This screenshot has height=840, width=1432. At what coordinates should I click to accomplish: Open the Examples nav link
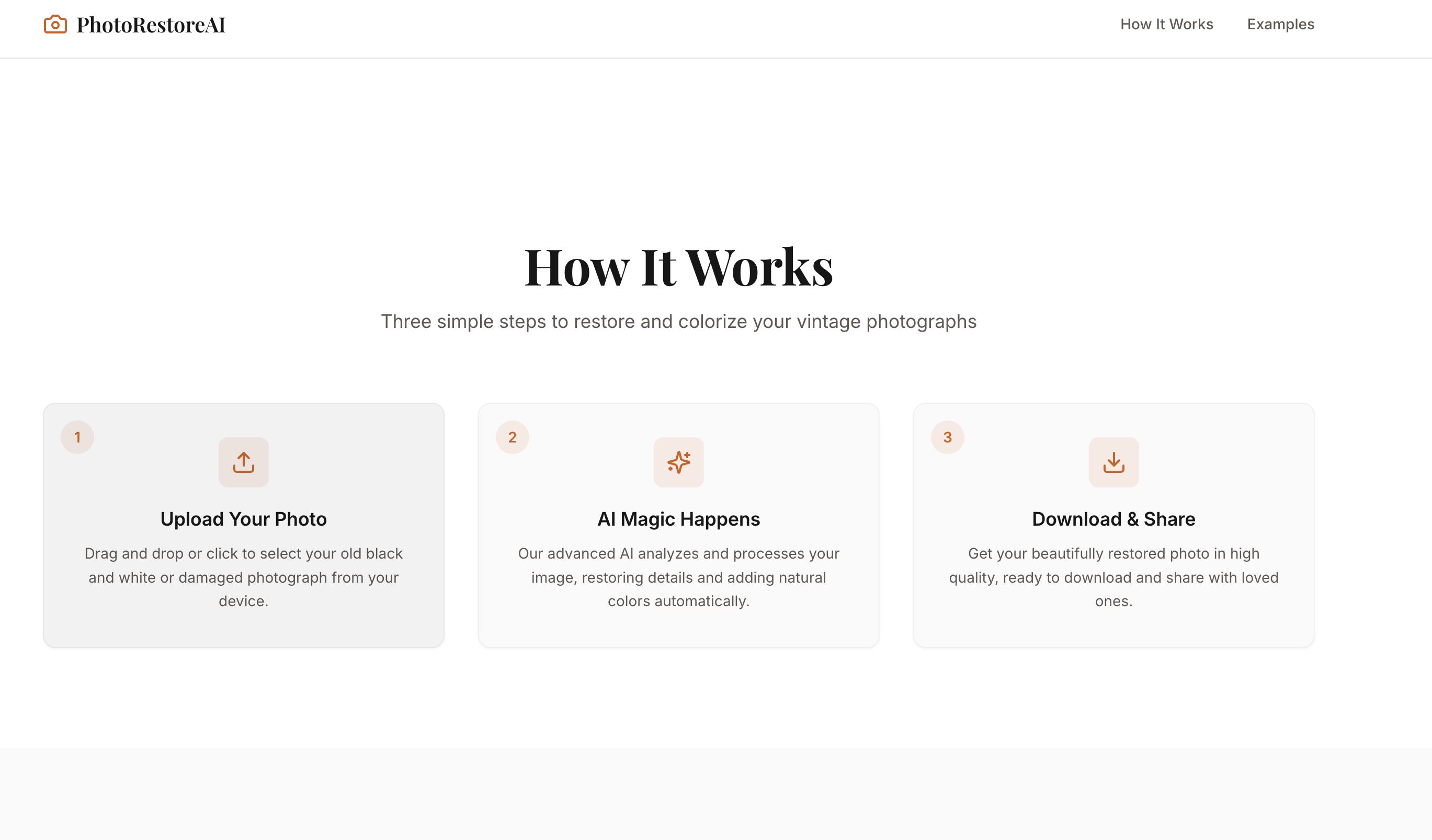click(x=1280, y=25)
